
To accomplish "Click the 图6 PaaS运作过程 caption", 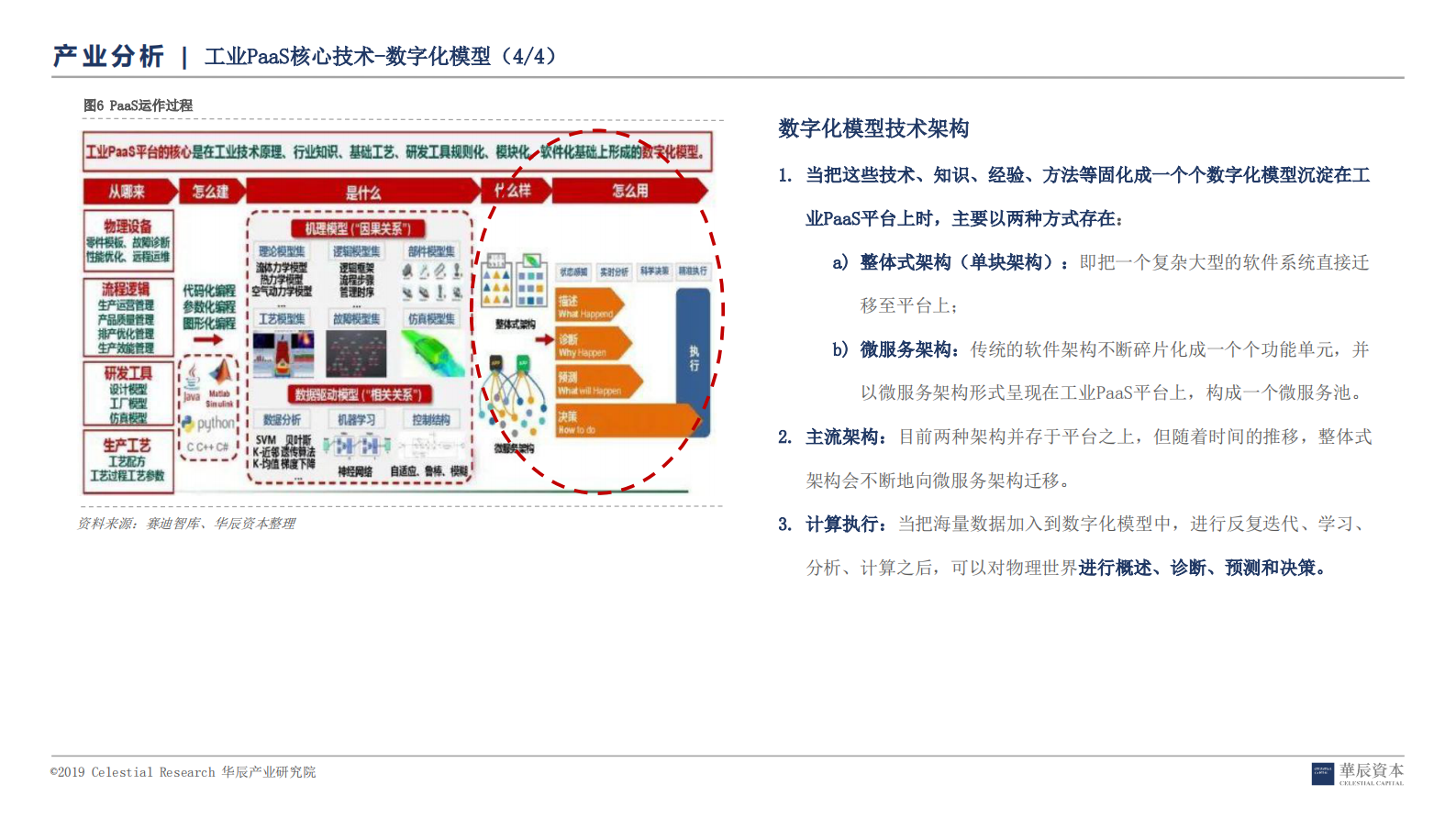I will pos(138,105).
